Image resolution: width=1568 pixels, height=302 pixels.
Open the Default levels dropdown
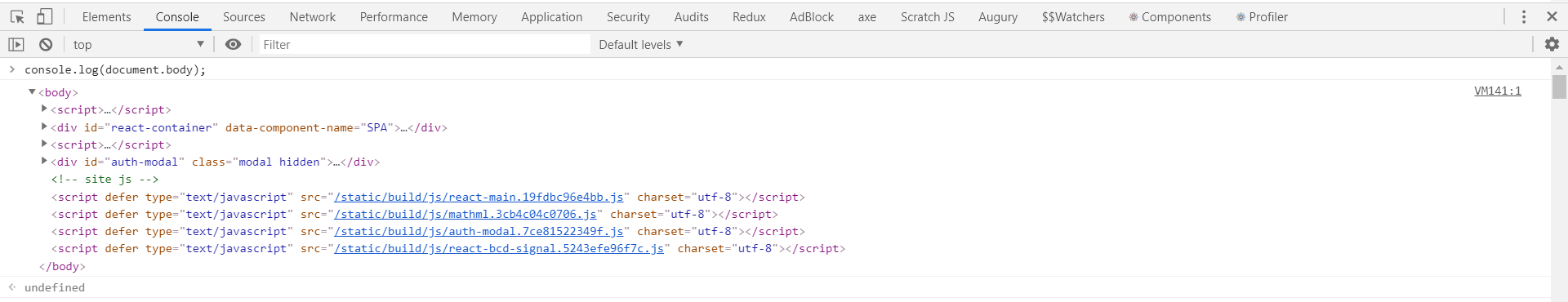(641, 44)
